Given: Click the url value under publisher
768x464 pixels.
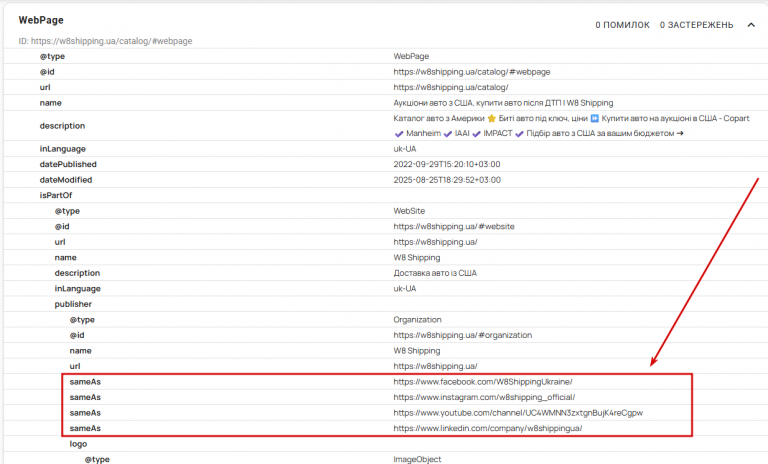Looking at the screenshot, I should click(x=435, y=366).
